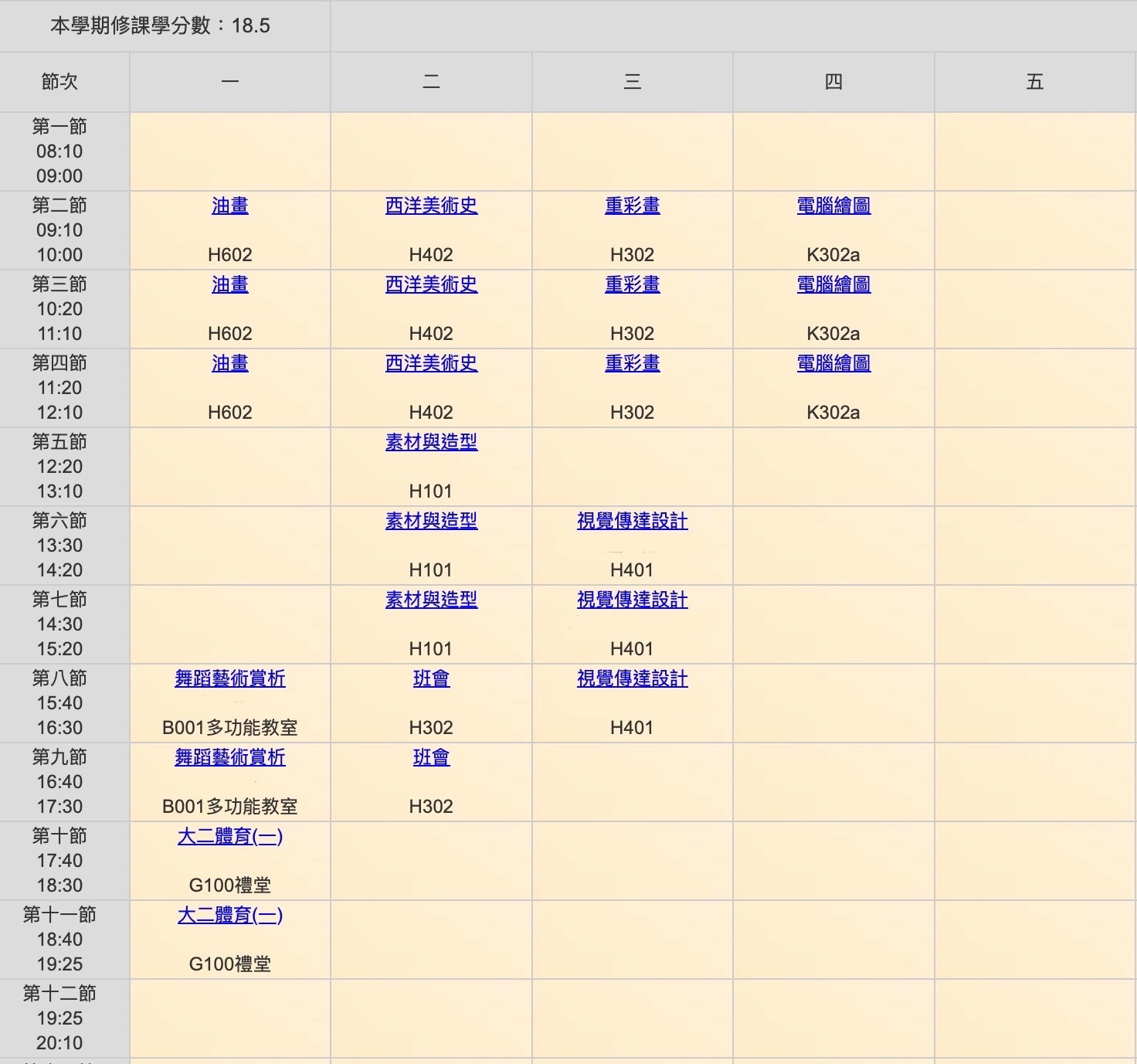This screenshot has width=1137, height=1064.
Task: Open 油畫 link in 第四節 row
Action: pos(230,363)
